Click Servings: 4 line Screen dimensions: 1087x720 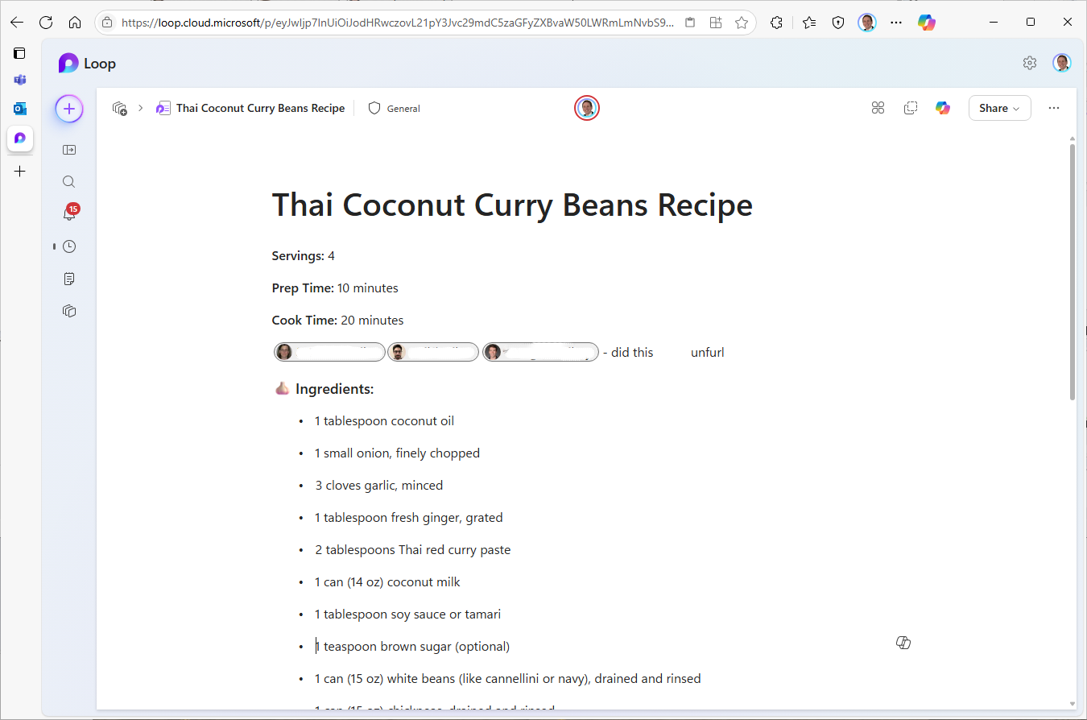coord(303,256)
